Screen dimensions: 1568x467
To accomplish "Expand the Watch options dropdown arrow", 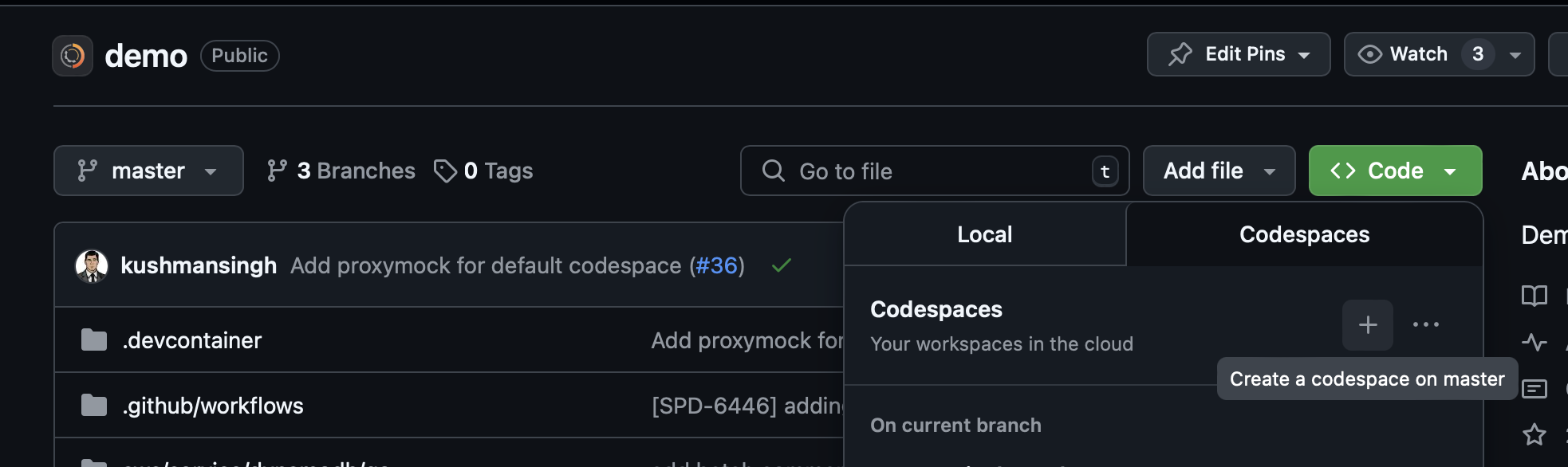I will (x=1515, y=55).
